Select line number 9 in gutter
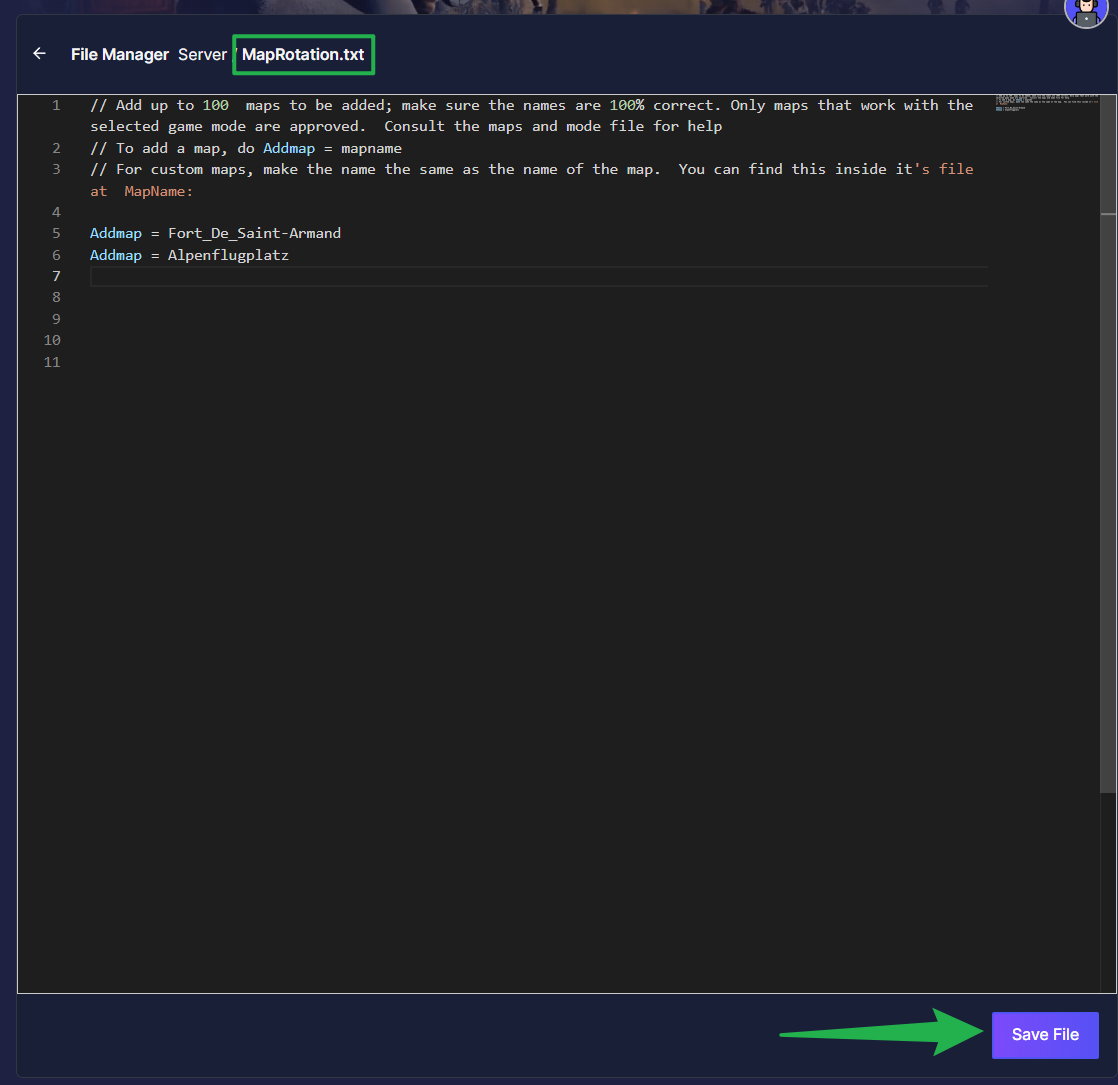Image resolution: width=1118 pixels, height=1085 pixels. click(x=56, y=319)
